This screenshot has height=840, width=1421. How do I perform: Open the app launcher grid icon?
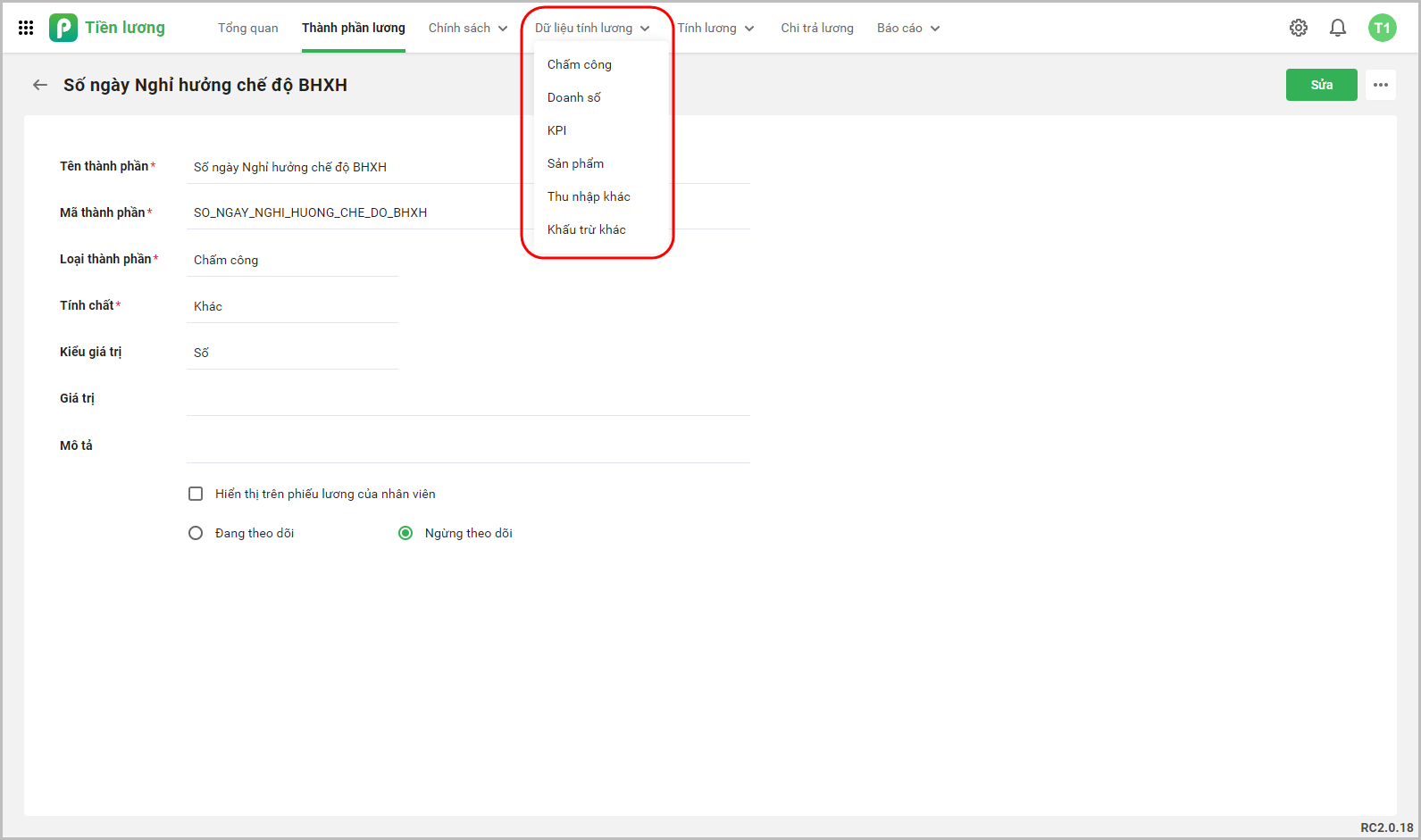pos(26,28)
